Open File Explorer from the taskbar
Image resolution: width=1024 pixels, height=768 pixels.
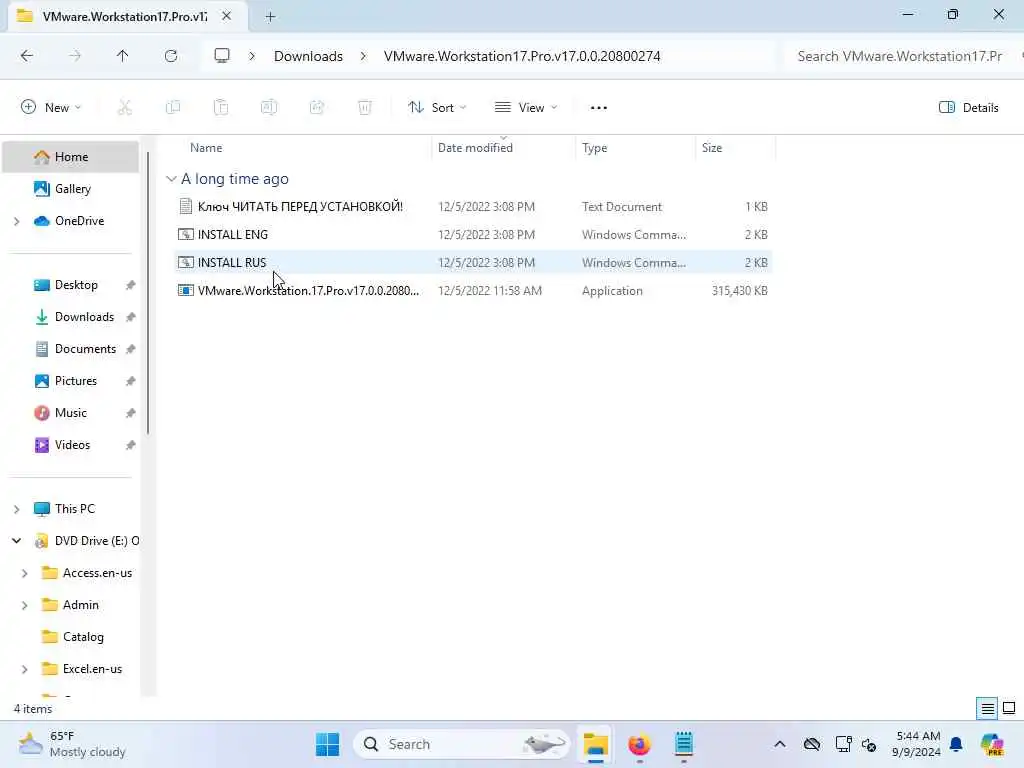coord(596,744)
